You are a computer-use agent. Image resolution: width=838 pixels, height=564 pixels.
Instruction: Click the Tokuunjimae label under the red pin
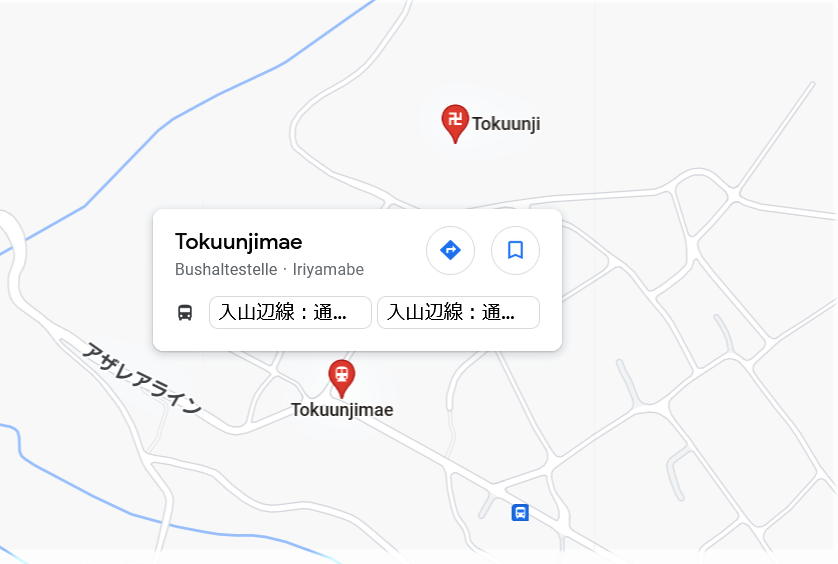coord(342,410)
